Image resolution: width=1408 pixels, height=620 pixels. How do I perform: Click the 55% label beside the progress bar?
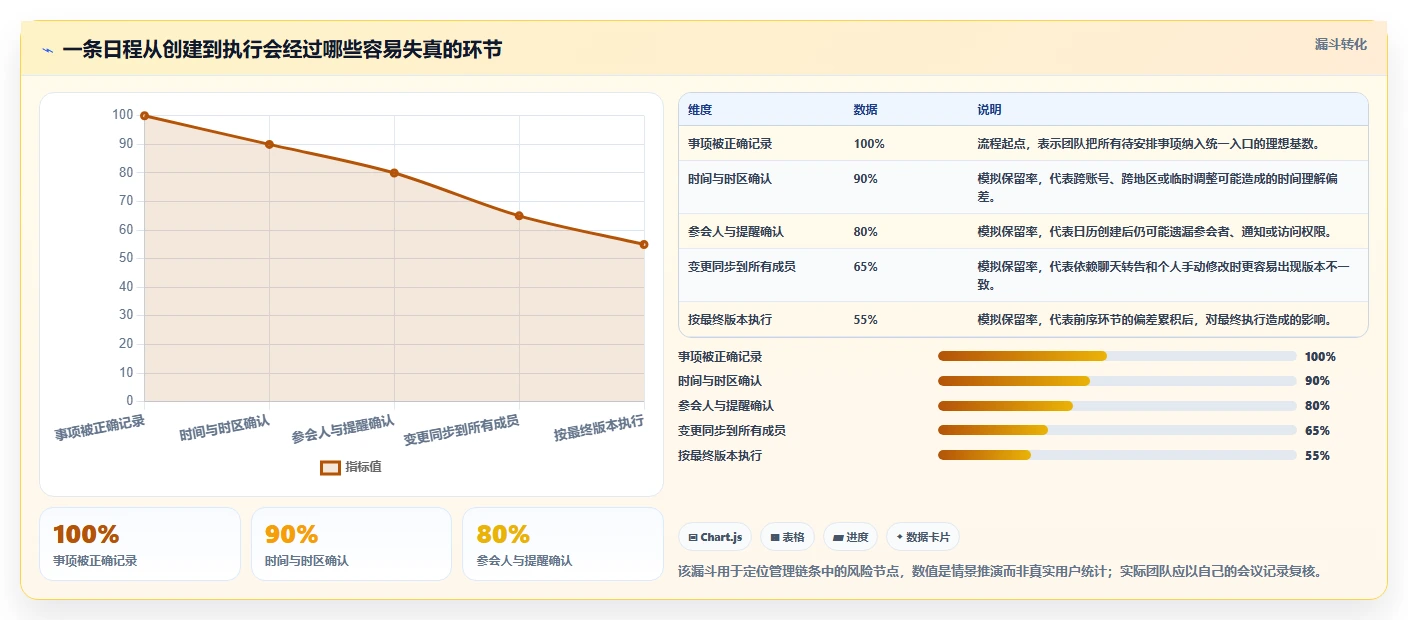(1318, 455)
